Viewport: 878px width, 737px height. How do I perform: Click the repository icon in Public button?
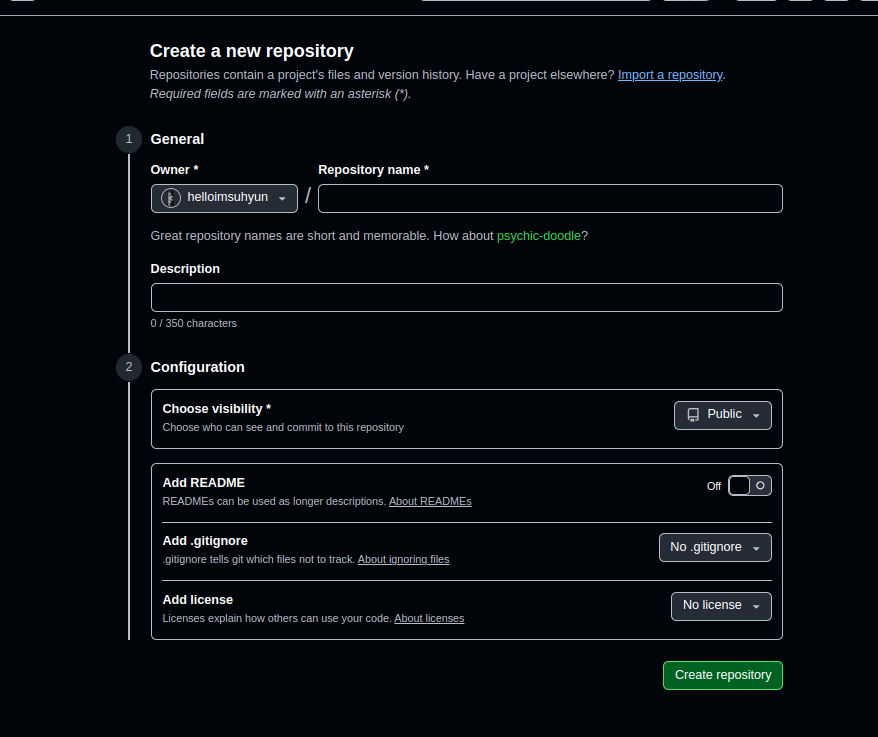693,415
